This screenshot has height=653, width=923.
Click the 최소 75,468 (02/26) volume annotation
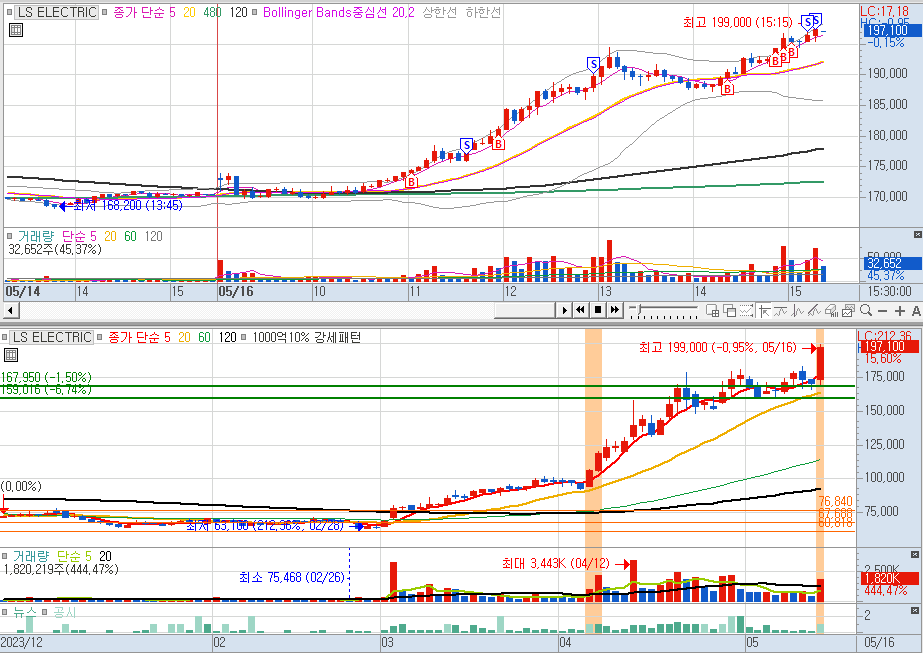pyautogui.click(x=292, y=578)
